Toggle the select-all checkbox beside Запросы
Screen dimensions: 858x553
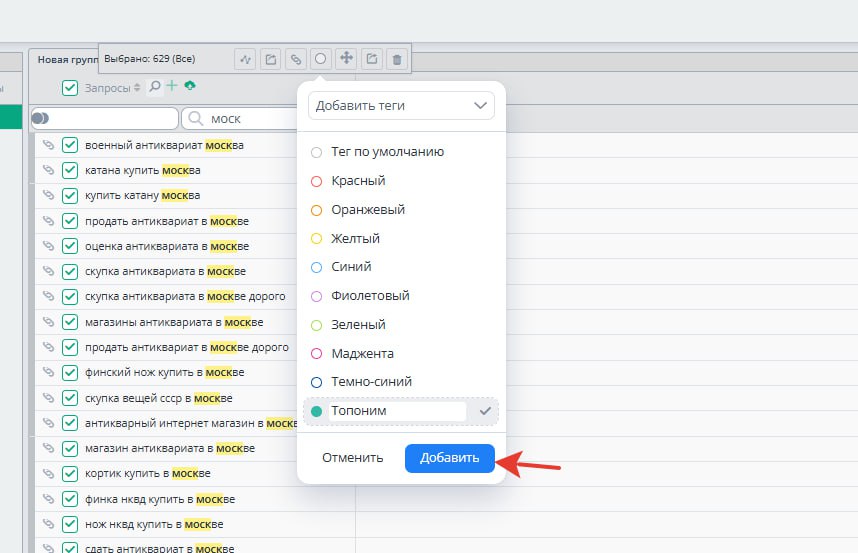tap(70, 88)
